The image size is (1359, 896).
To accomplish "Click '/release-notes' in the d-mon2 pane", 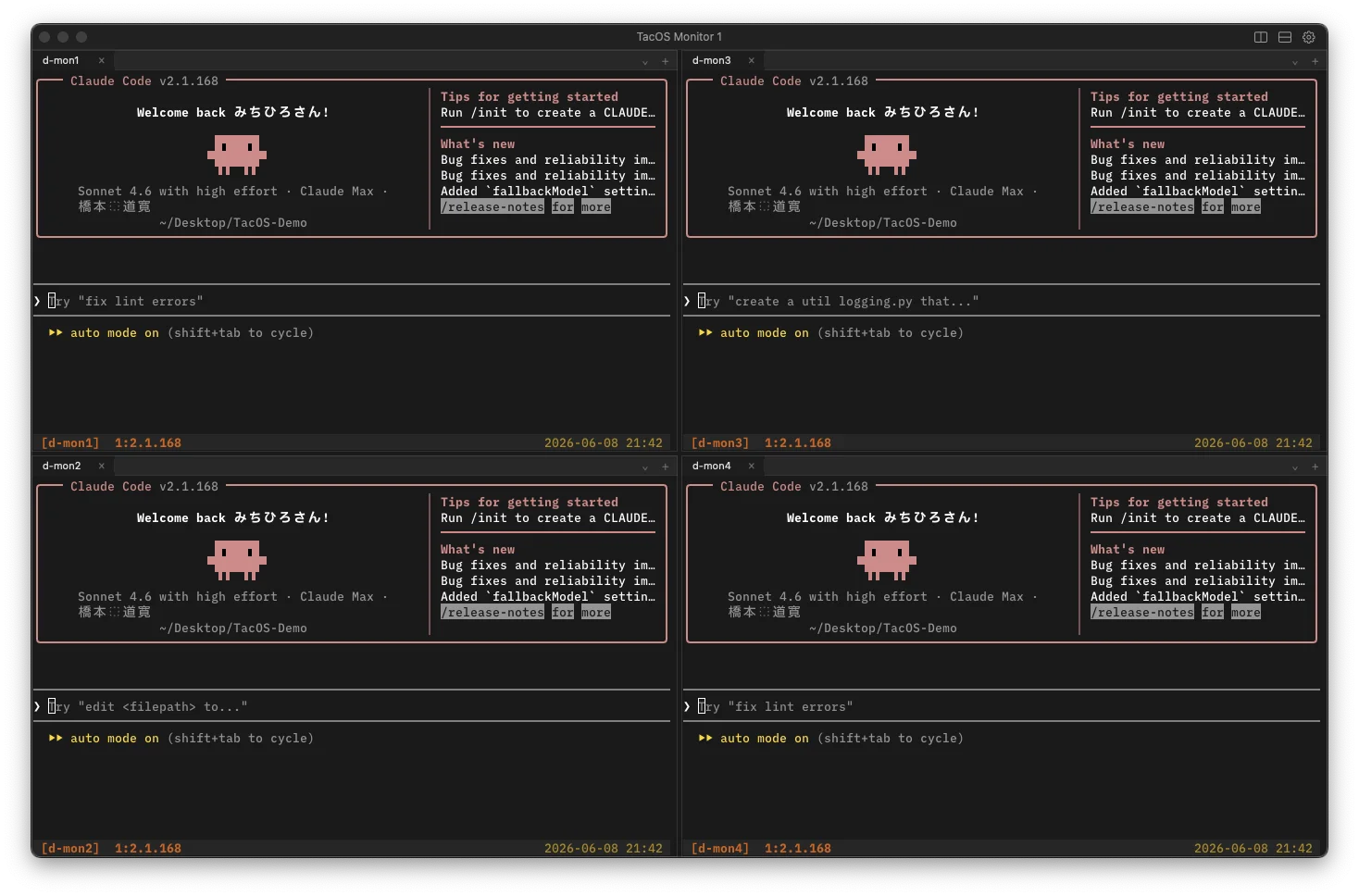I will point(492,613).
